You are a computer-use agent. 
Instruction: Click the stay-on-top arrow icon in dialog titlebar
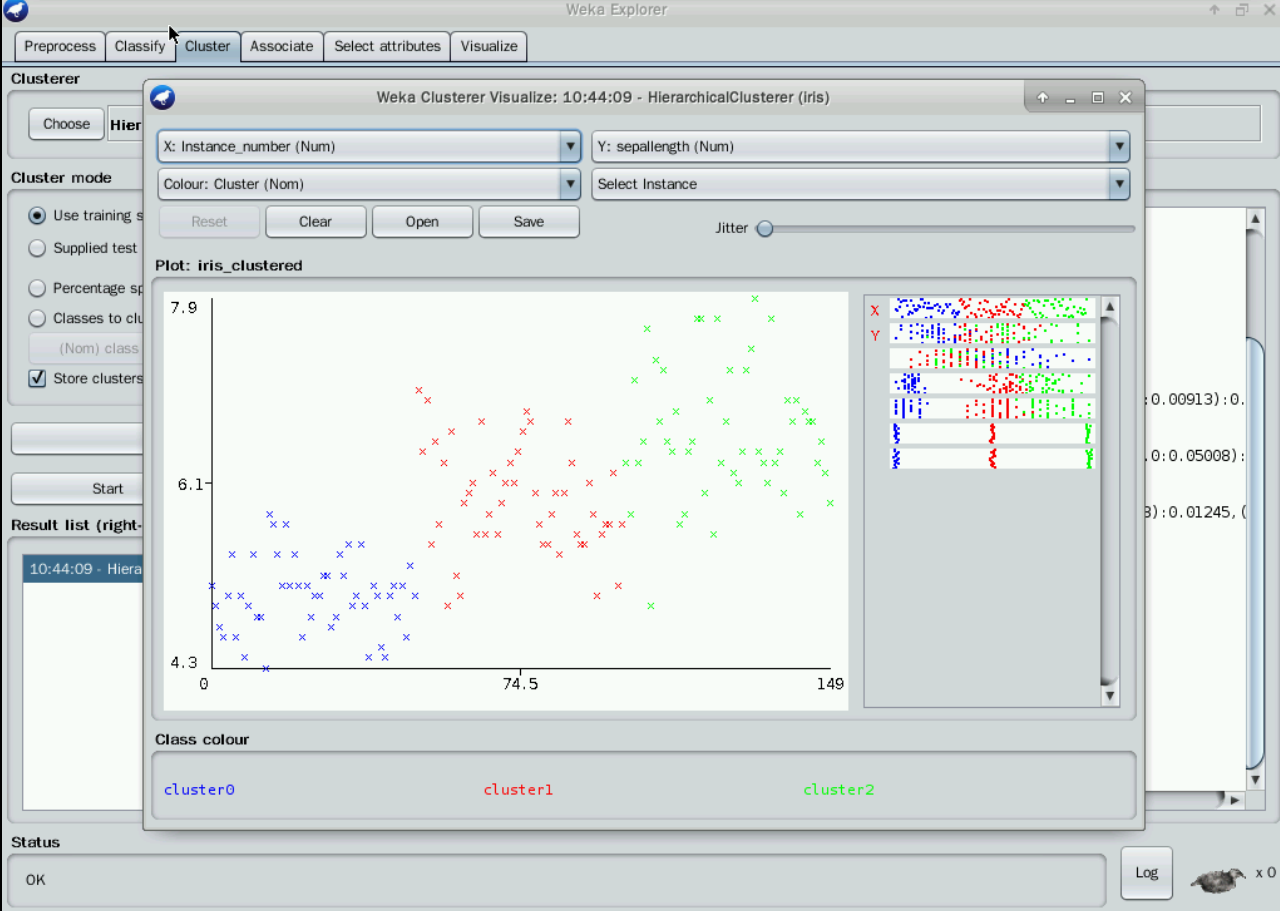[1043, 98]
